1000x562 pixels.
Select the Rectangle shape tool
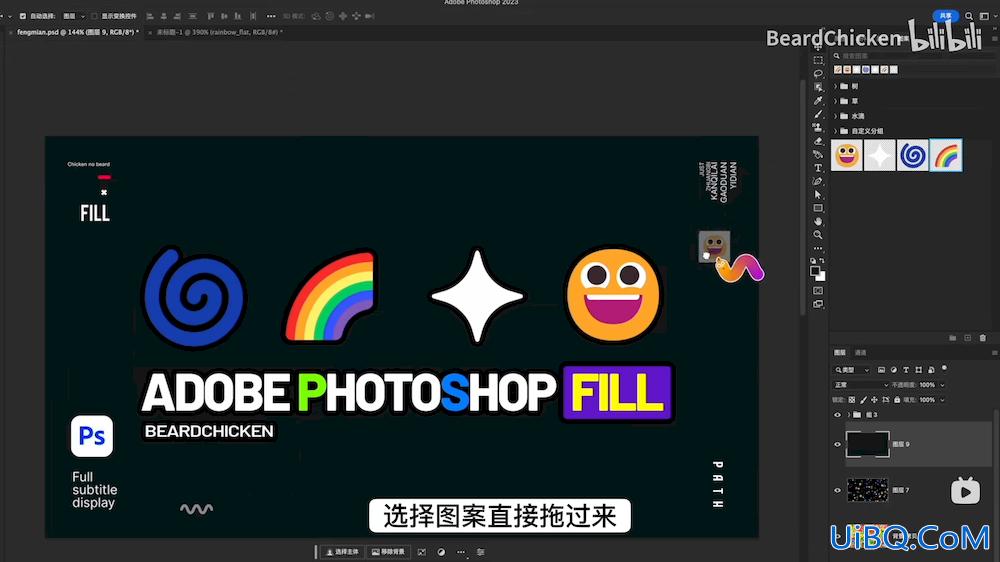click(818, 208)
